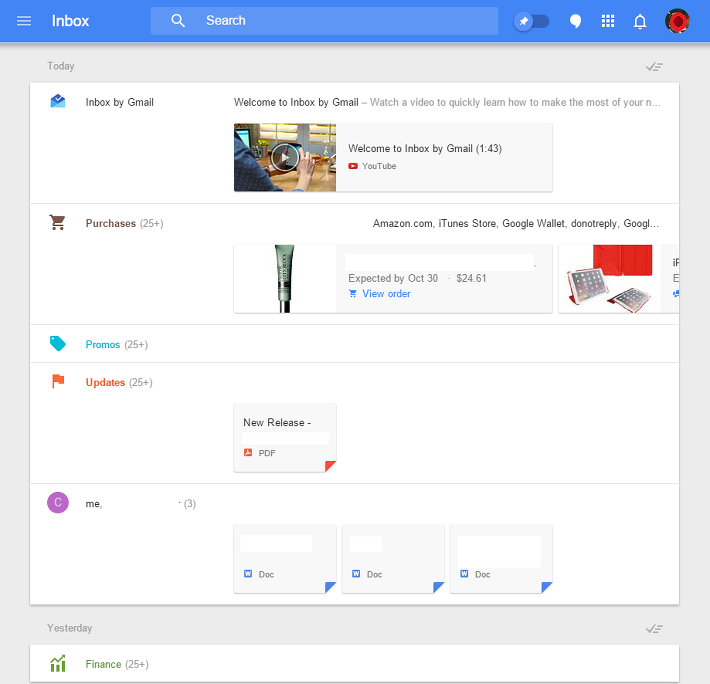The height and width of the screenshot is (684, 710).
Task: Click the purple C contact avatar
Action: click(x=58, y=502)
